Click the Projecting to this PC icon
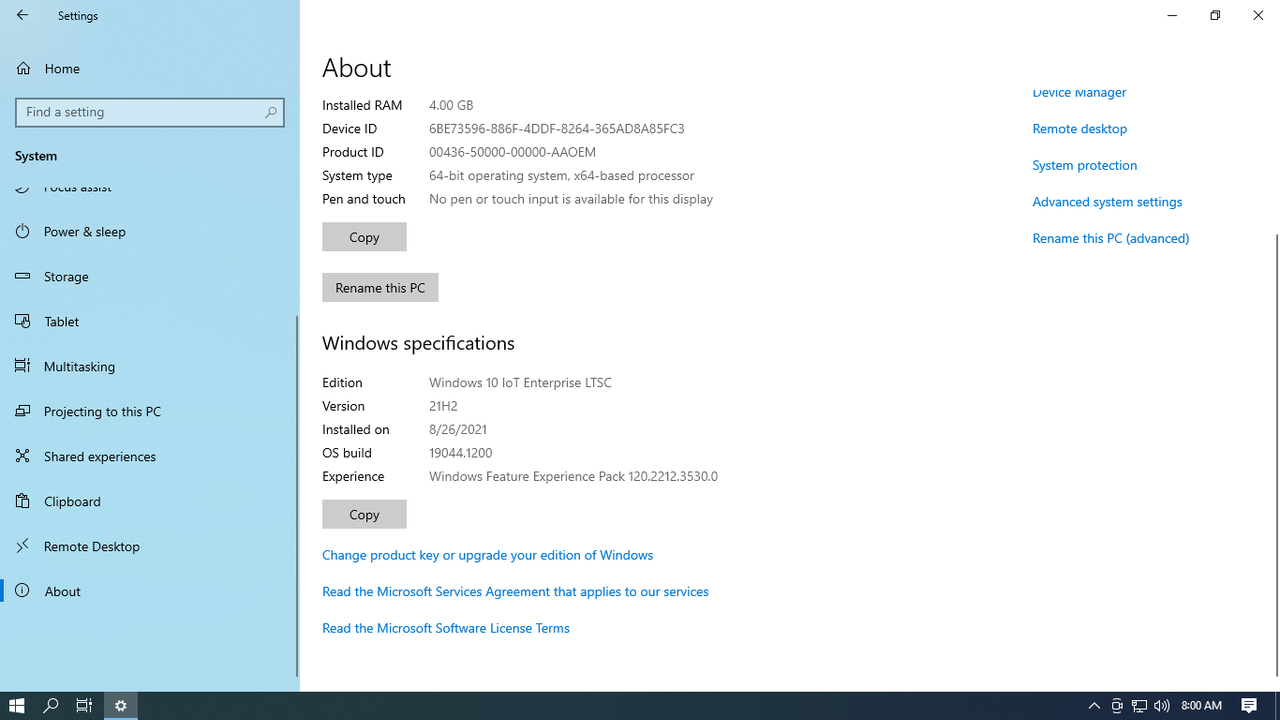Image resolution: width=1280 pixels, height=720 pixels. (x=22, y=411)
